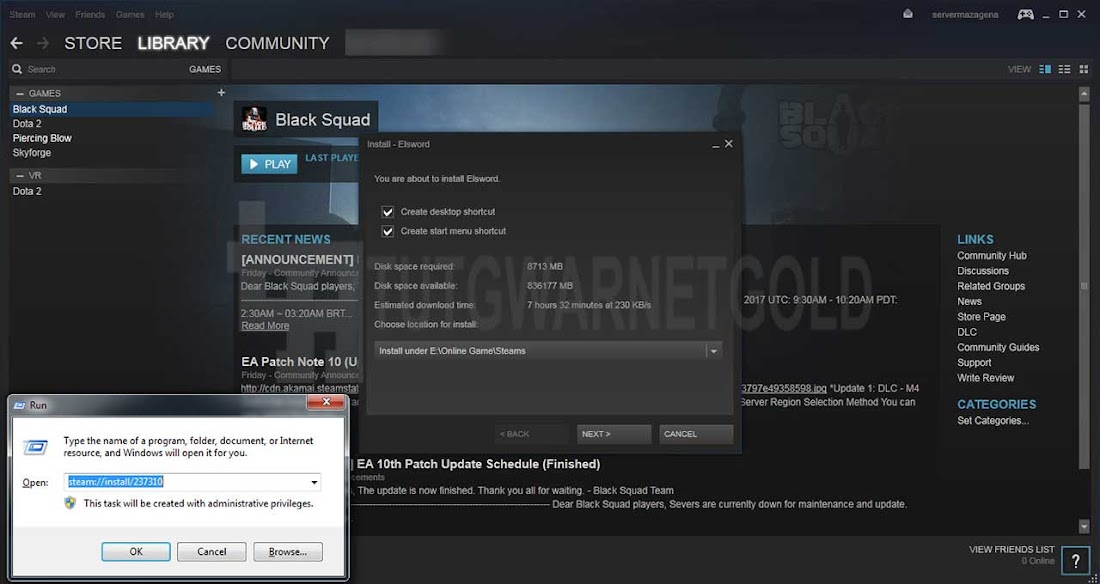Expand the Run dialog Open history dropdown
Image resolution: width=1100 pixels, height=584 pixels.
click(x=314, y=482)
